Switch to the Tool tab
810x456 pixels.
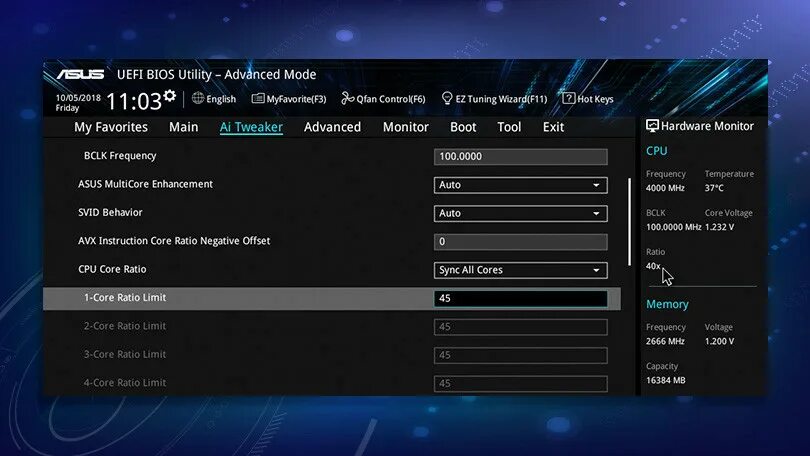[x=509, y=127]
